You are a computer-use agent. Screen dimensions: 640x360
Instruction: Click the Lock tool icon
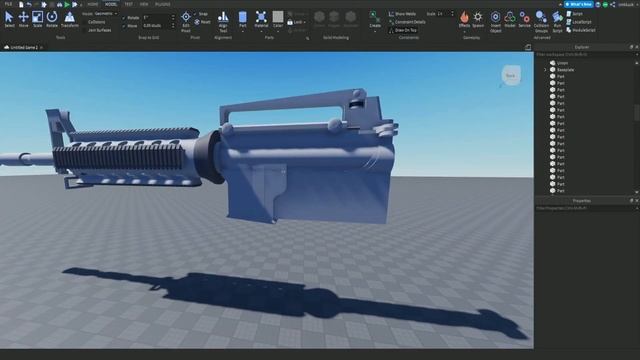(x=290, y=22)
